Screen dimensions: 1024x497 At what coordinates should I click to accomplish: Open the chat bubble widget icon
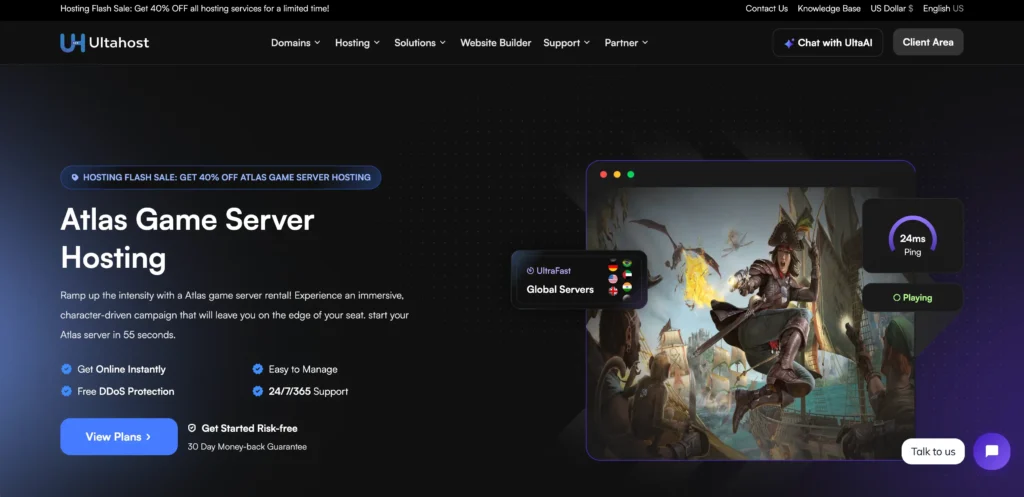click(x=991, y=451)
